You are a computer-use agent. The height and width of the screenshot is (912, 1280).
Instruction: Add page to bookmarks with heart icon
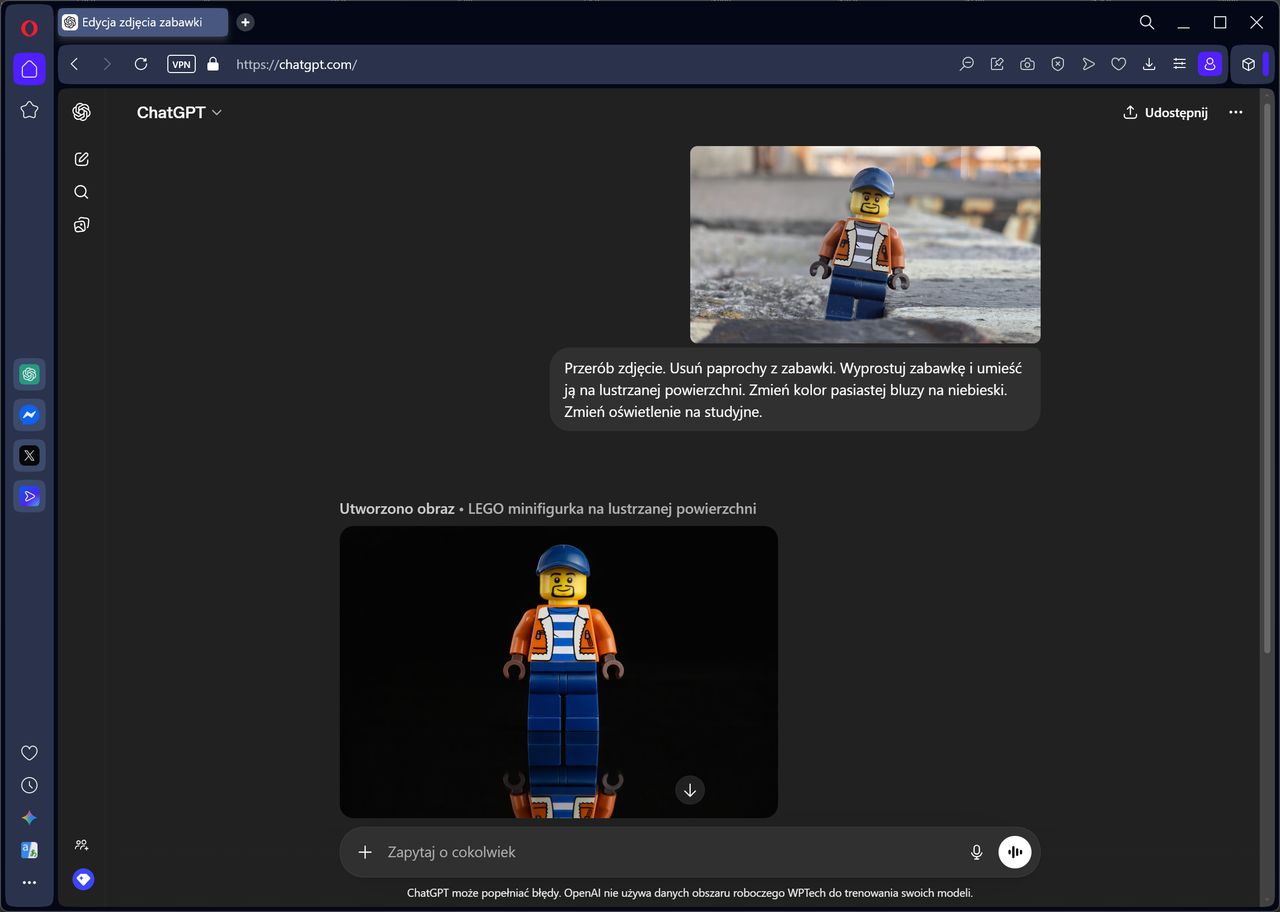pos(1118,64)
